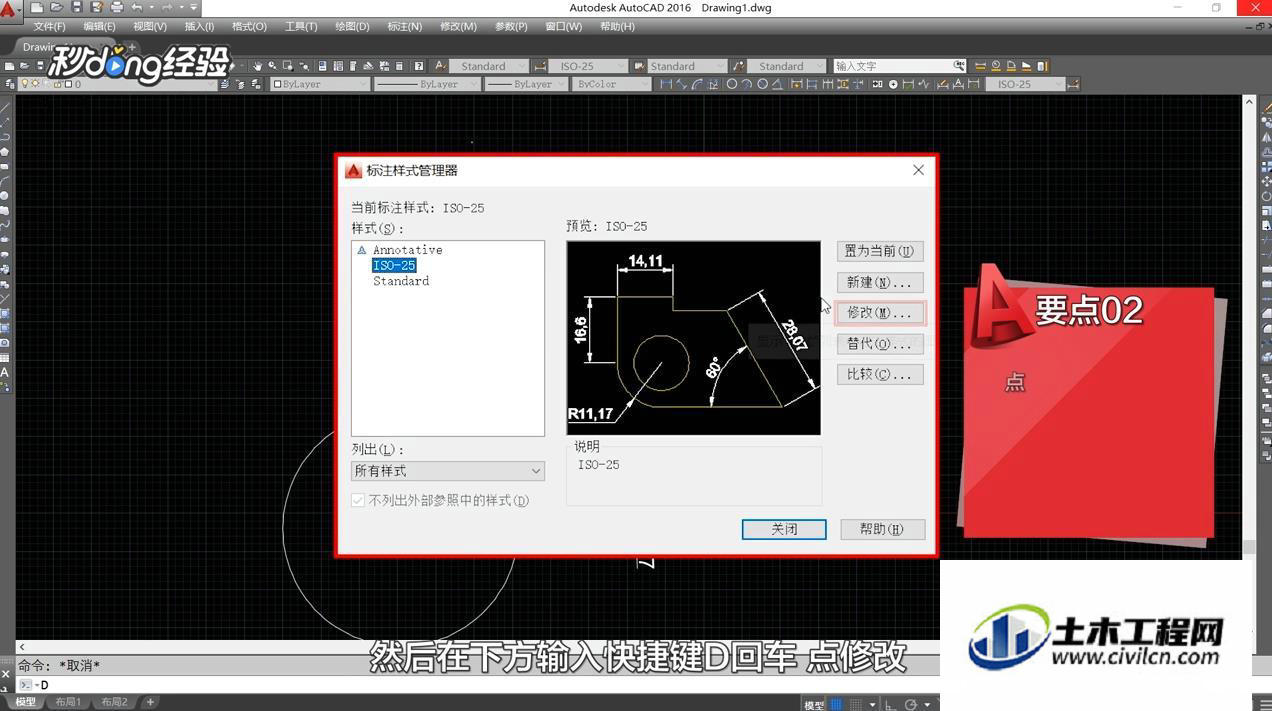Redo action in quick access toolbar

click(x=167, y=8)
